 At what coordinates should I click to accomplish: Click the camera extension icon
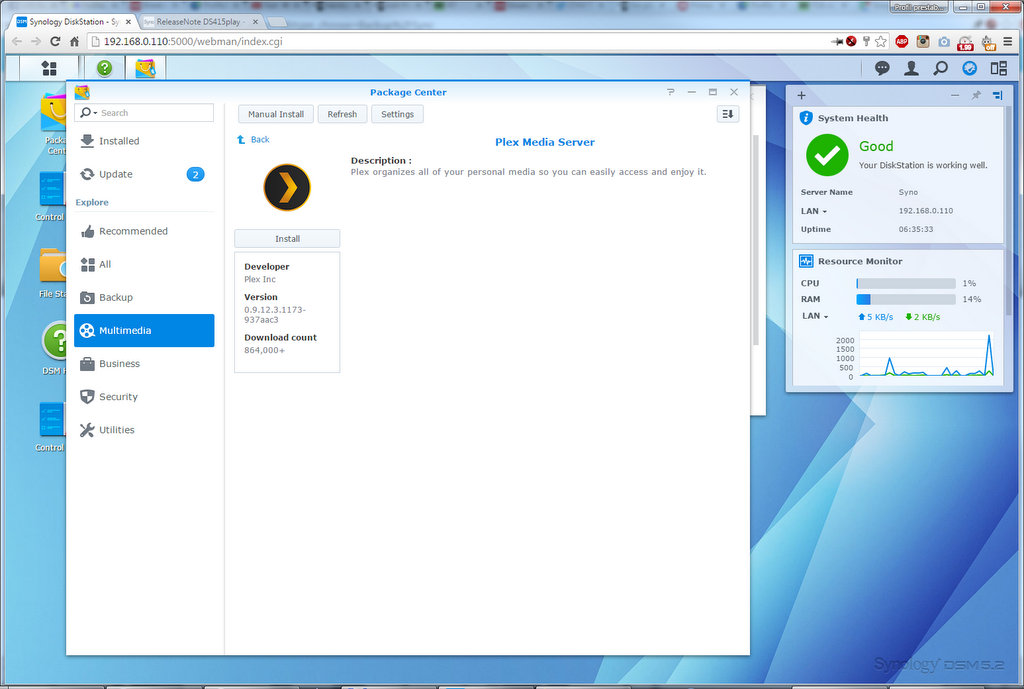tap(944, 41)
